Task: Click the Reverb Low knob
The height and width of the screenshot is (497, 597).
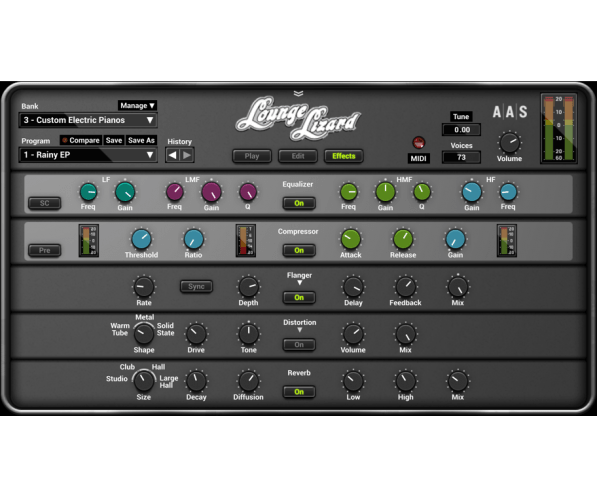Action: 353,381
